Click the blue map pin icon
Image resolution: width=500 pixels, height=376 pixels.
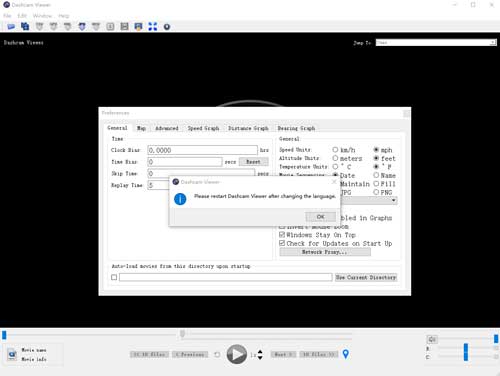click(x=346, y=354)
